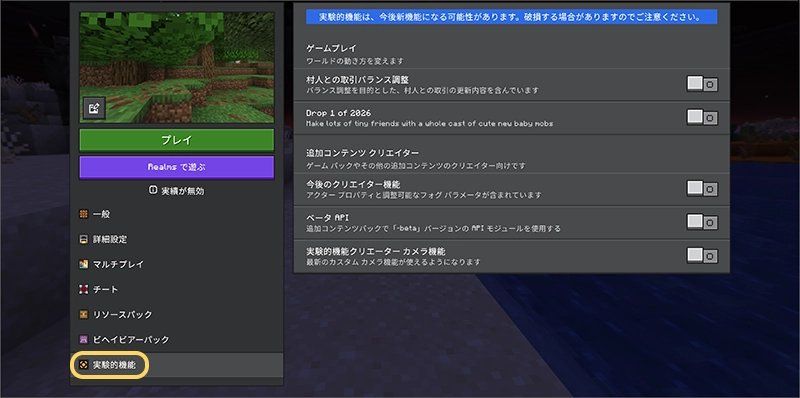This screenshot has height=398, width=800.
Task: Click the edit world thumbnail icon
Action: [94, 108]
